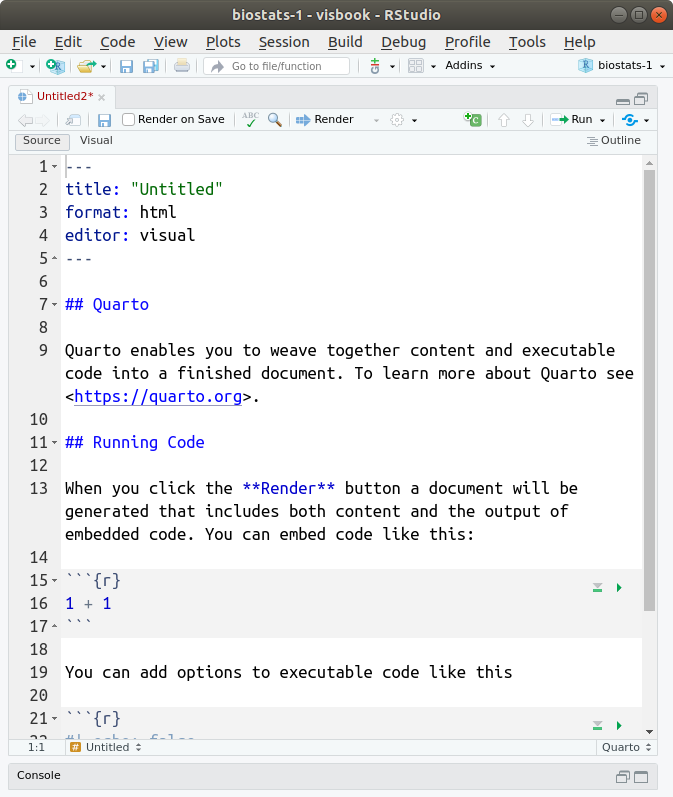Click the Publish icon
This screenshot has width=673, height=797.
click(x=629, y=120)
